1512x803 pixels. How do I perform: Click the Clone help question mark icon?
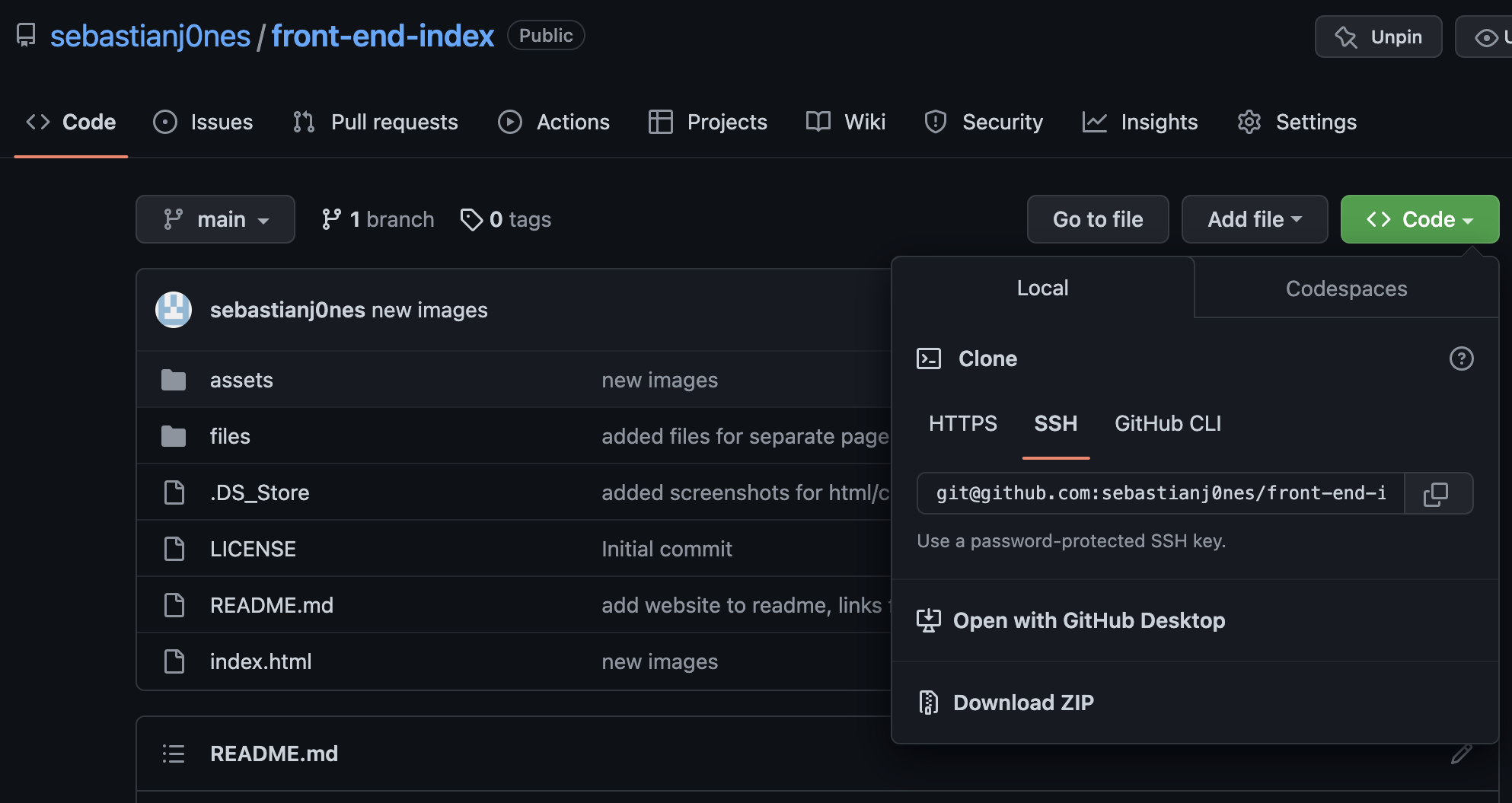pos(1461,358)
